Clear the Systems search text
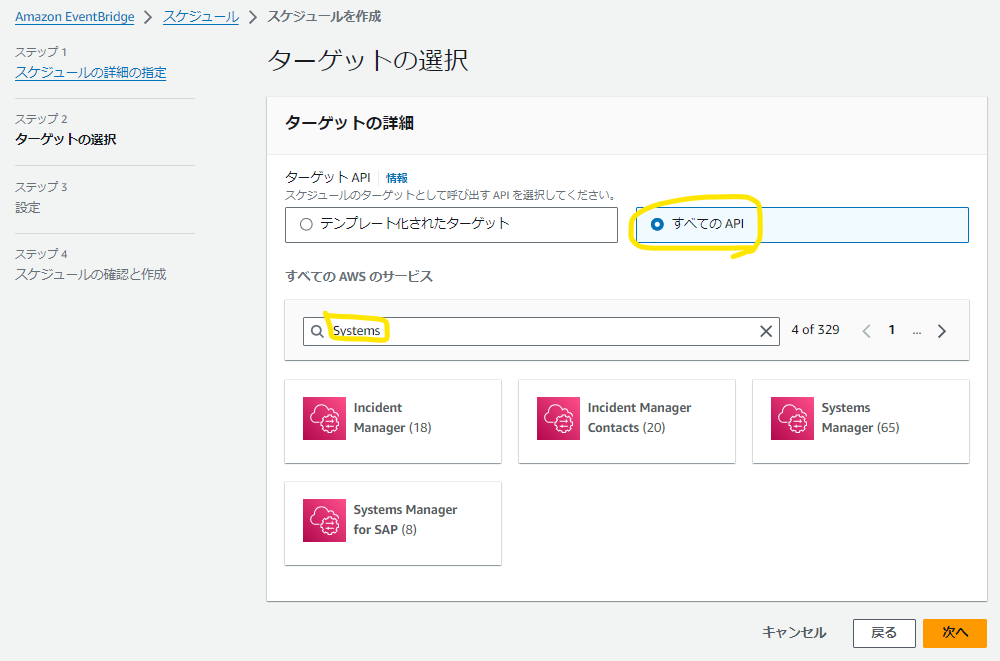The width and height of the screenshot is (1000, 661). [766, 331]
